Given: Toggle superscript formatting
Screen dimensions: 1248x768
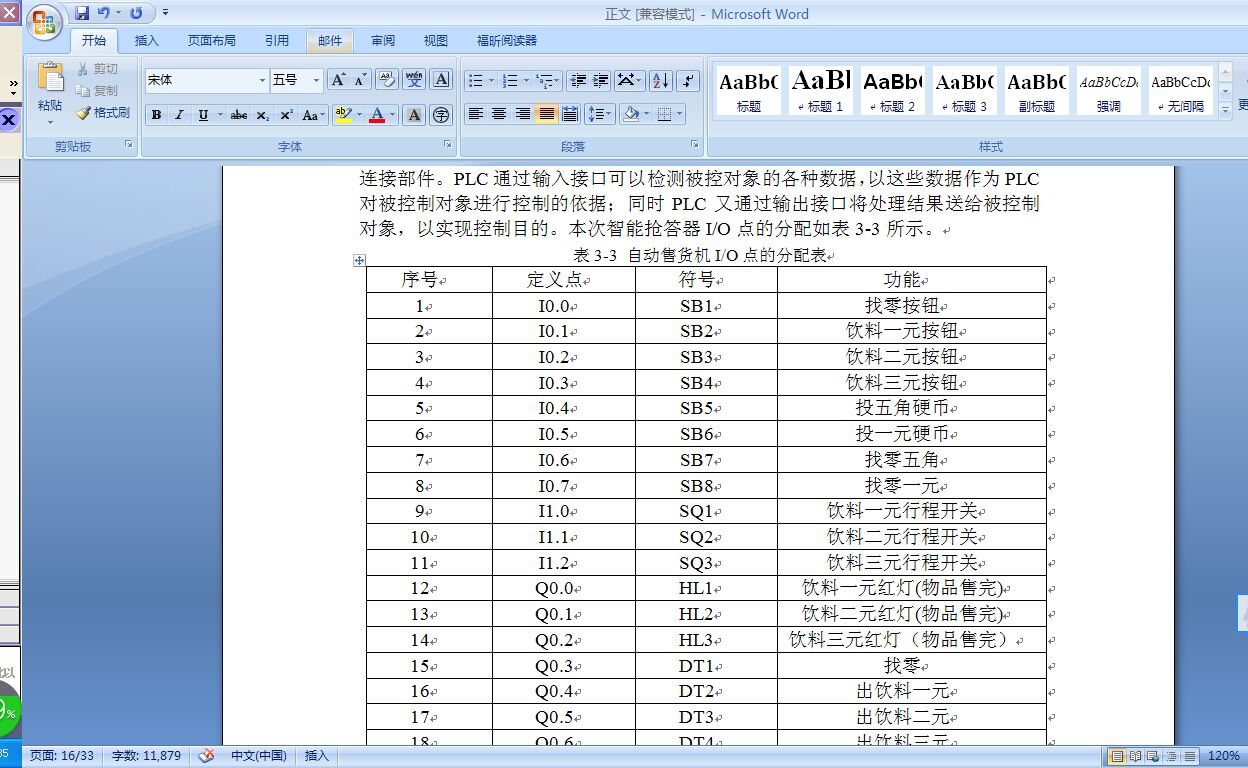Looking at the screenshot, I should 286,115.
